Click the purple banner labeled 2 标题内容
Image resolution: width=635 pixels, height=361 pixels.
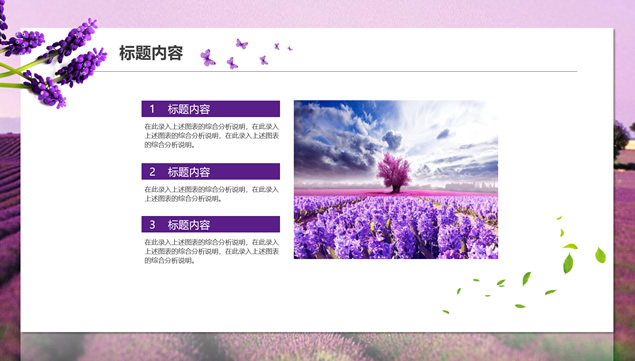[x=211, y=171]
